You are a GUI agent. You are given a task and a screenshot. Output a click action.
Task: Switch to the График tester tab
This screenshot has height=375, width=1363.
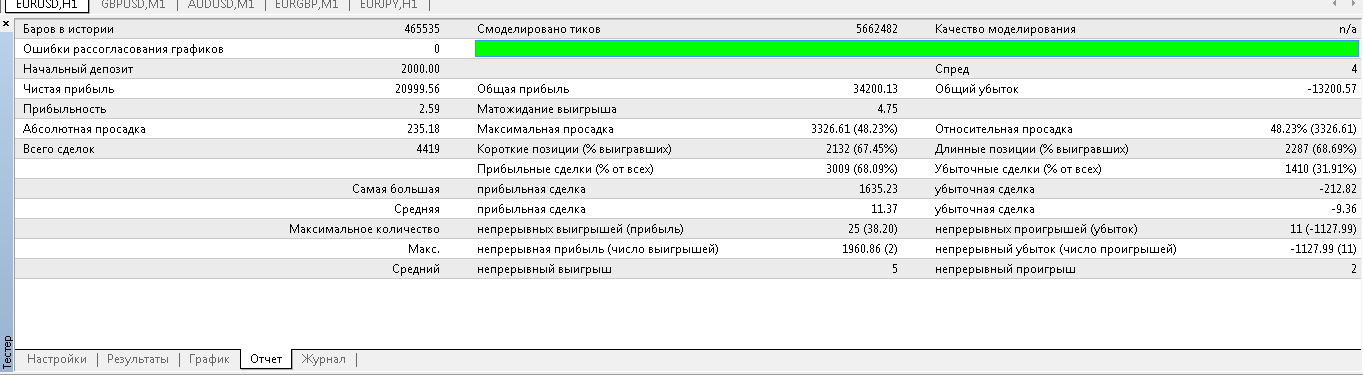tap(209, 359)
